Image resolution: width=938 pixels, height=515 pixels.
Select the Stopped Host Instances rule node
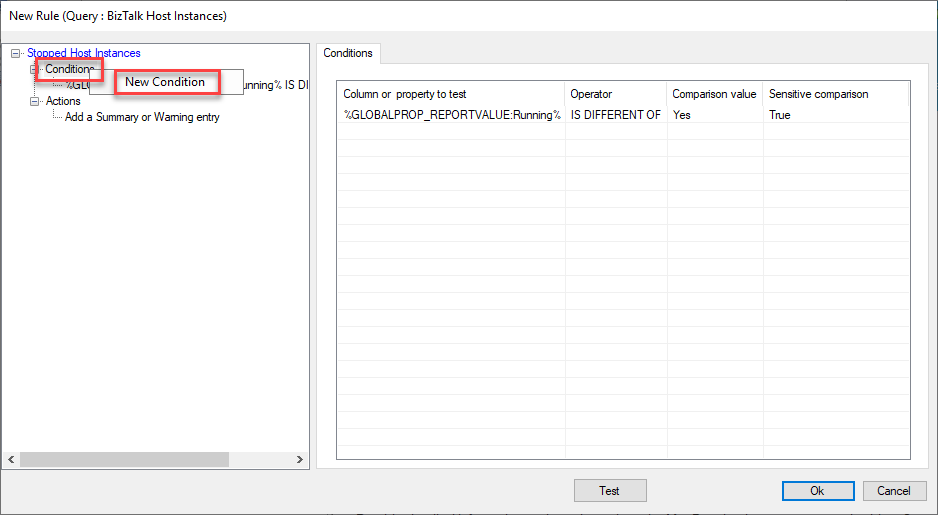(x=83, y=53)
